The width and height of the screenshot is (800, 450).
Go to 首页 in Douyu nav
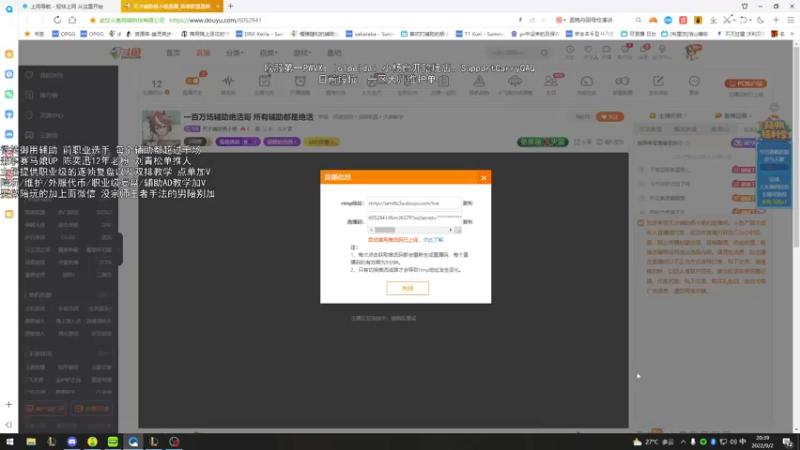pyautogui.click(x=173, y=53)
